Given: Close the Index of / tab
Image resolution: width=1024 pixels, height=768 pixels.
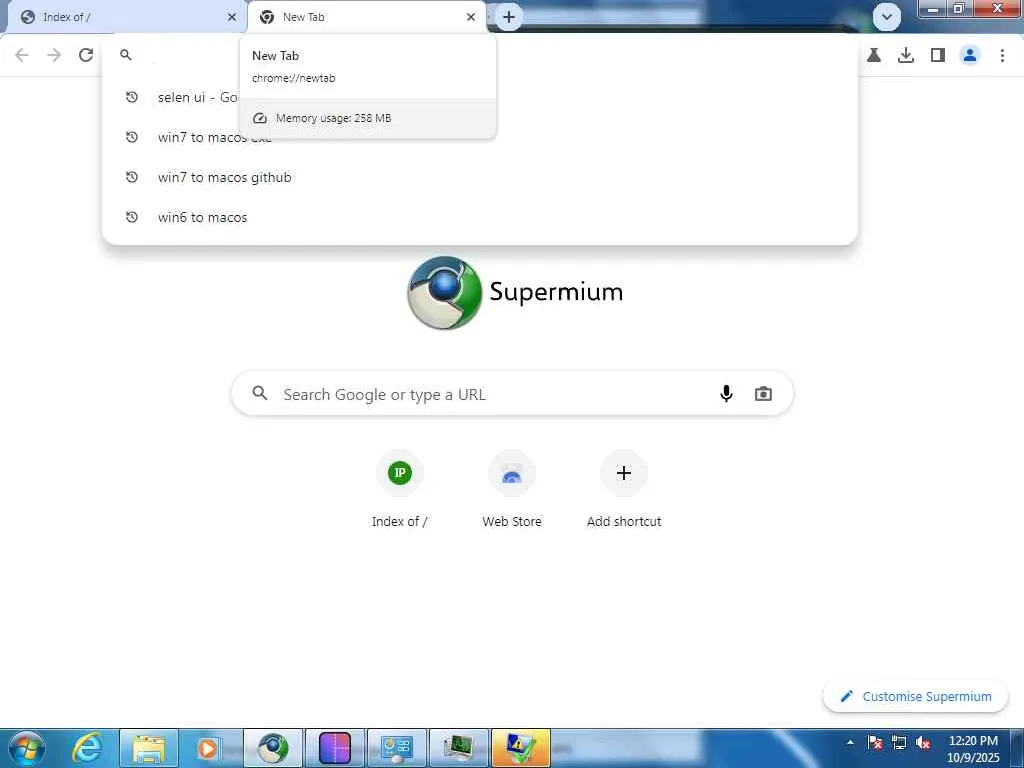Looking at the screenshot, I should point(232,17).
